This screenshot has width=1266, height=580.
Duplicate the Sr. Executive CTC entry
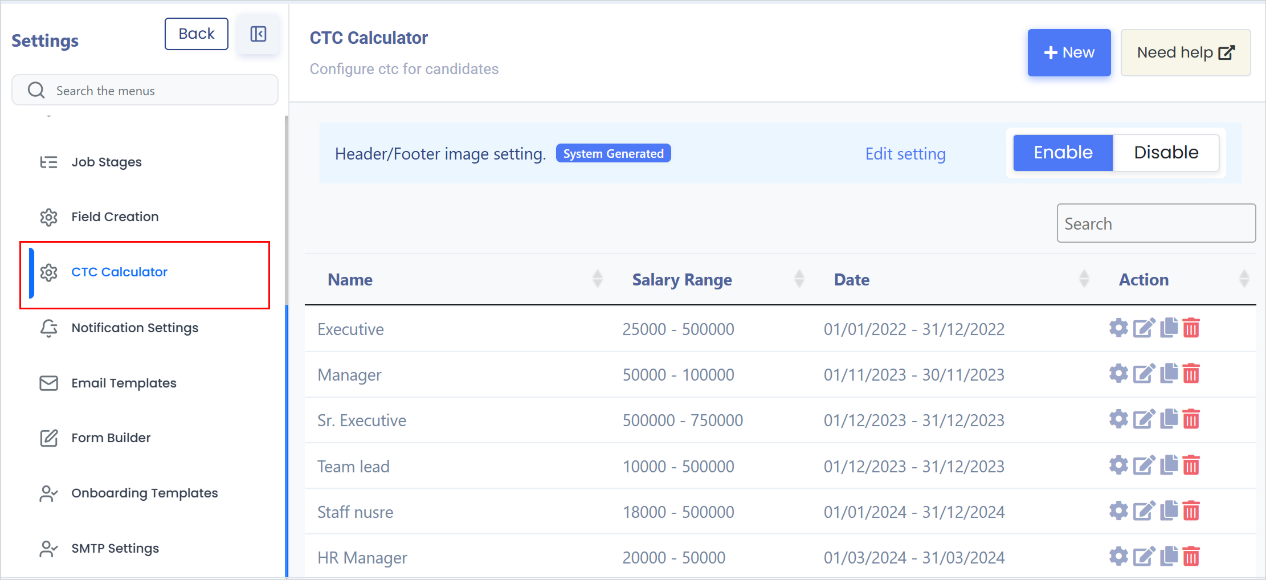1168,420
